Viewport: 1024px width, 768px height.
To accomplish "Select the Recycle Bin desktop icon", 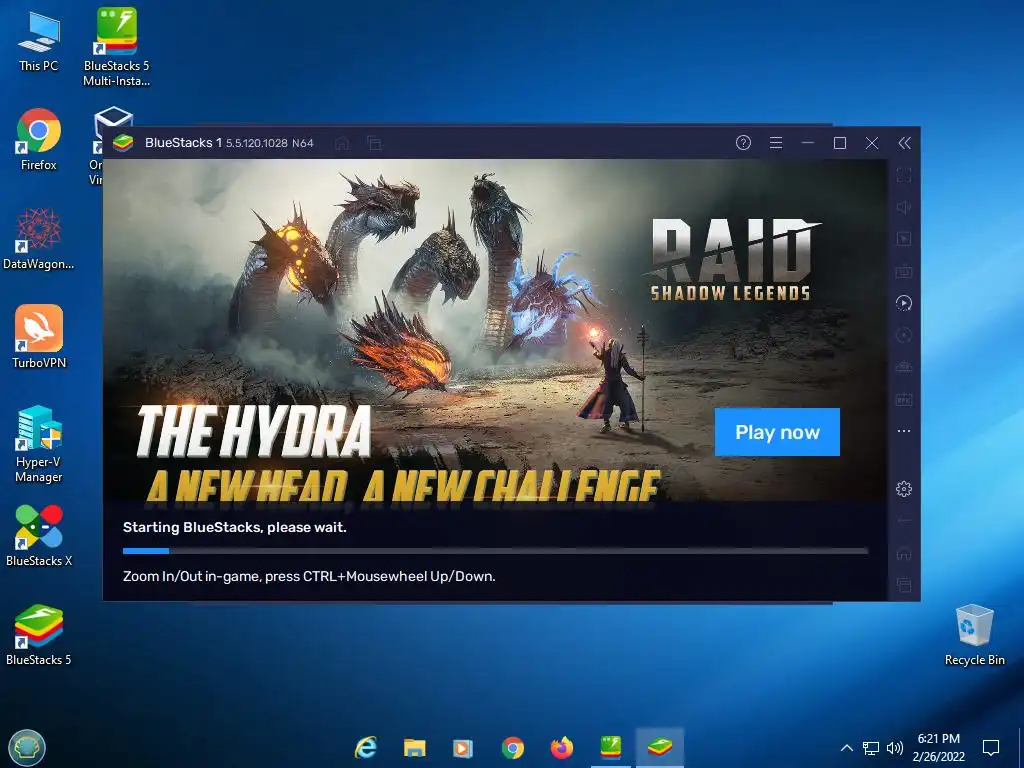I will point(974,635).
